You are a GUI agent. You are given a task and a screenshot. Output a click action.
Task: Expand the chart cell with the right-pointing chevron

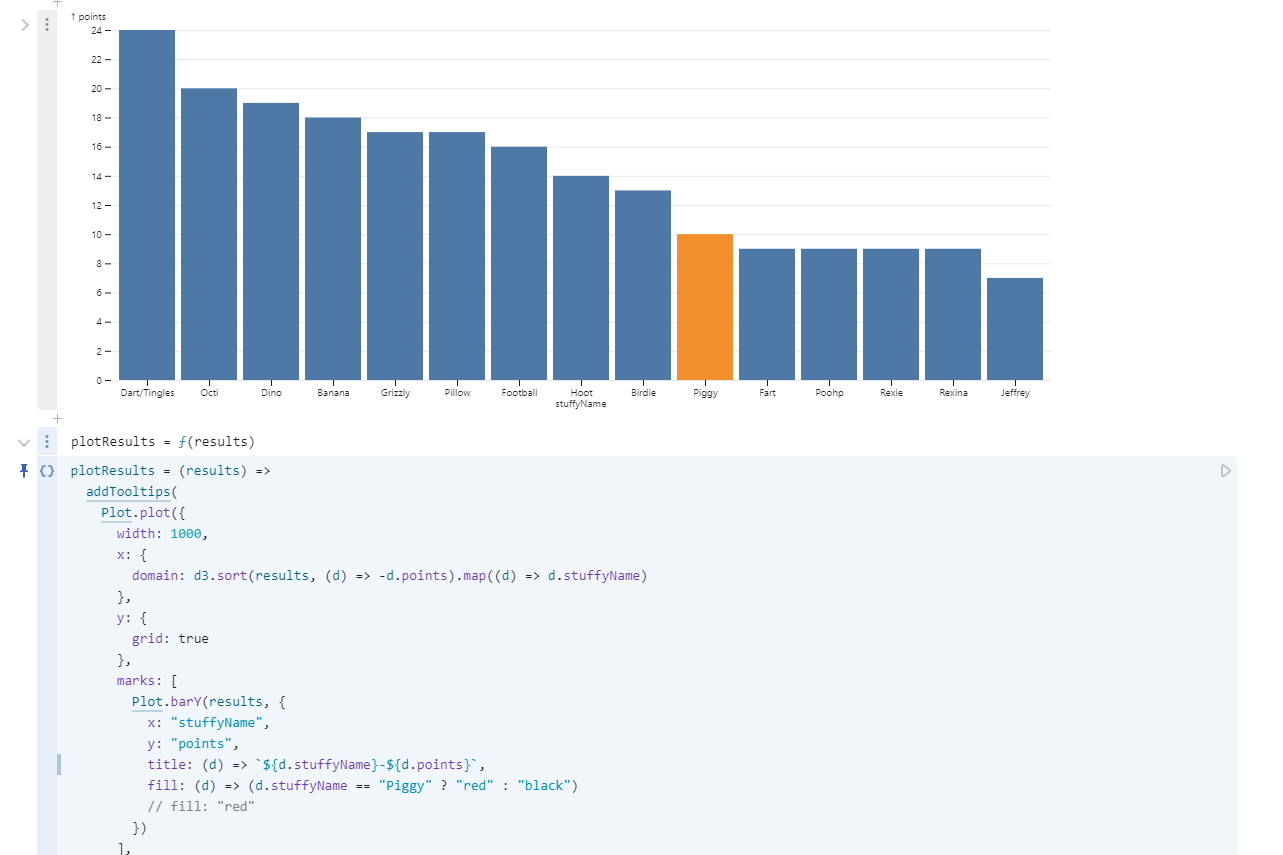point(25,24)
